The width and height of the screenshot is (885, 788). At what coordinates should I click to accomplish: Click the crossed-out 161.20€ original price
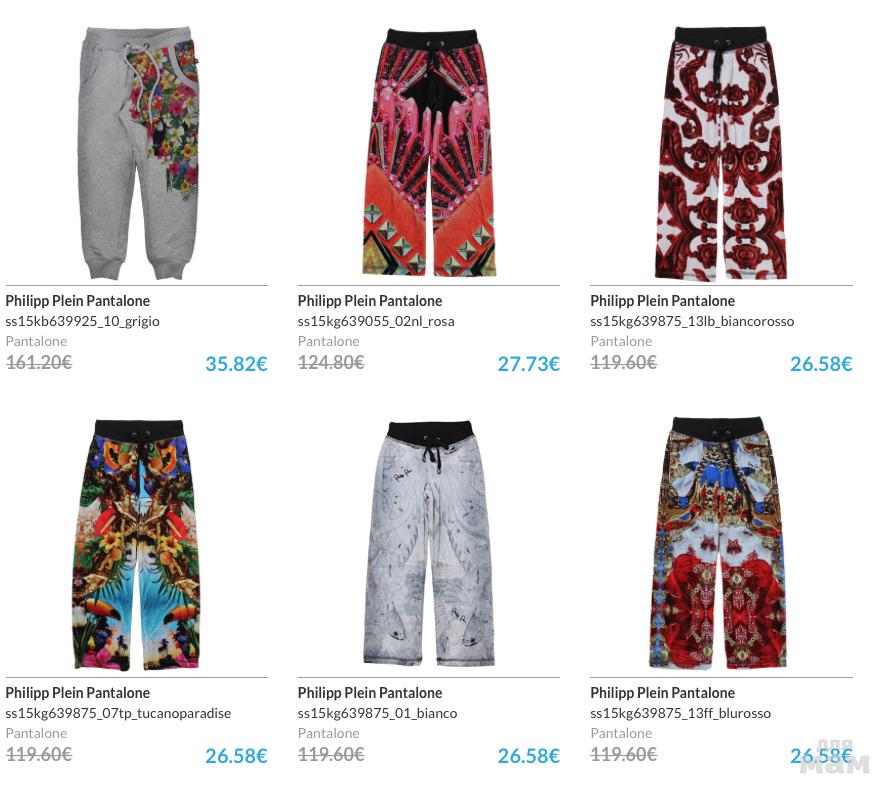[x=39, y=362]
